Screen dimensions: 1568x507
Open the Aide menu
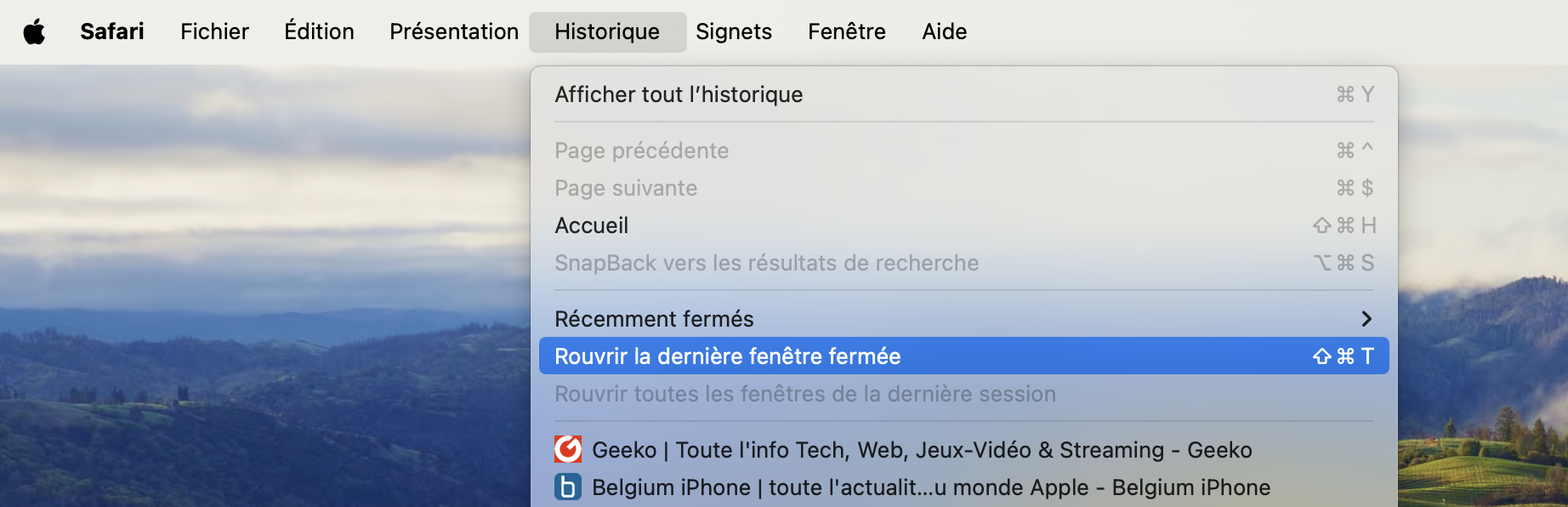(x=945, y=32)
